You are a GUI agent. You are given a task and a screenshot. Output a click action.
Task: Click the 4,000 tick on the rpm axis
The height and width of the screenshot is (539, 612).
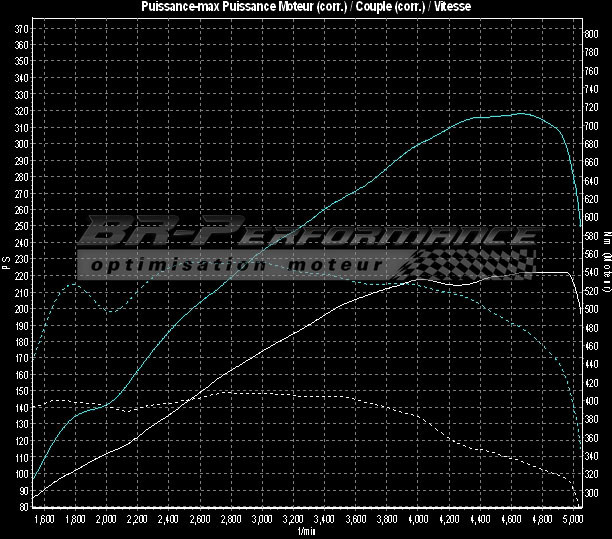417,521
